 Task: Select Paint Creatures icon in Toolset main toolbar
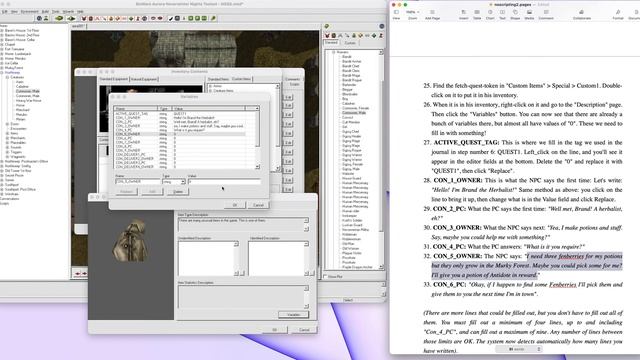pos(84,18)
